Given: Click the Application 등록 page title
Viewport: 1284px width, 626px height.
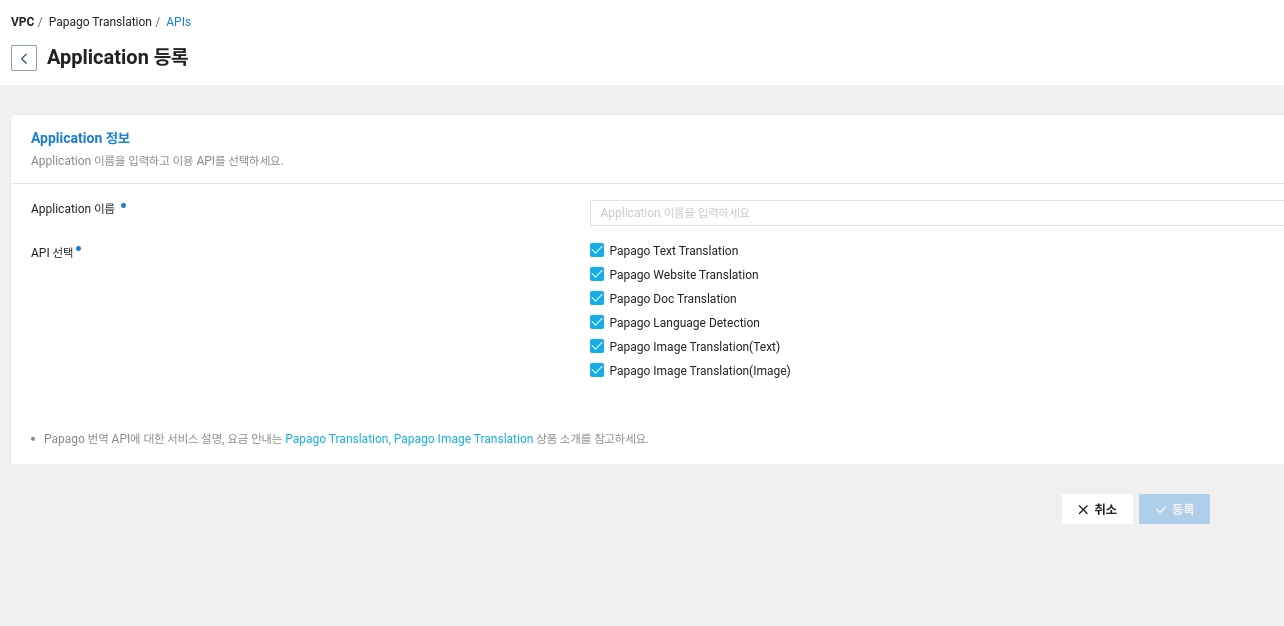Looking at the screenshot, I should point(117,57).
